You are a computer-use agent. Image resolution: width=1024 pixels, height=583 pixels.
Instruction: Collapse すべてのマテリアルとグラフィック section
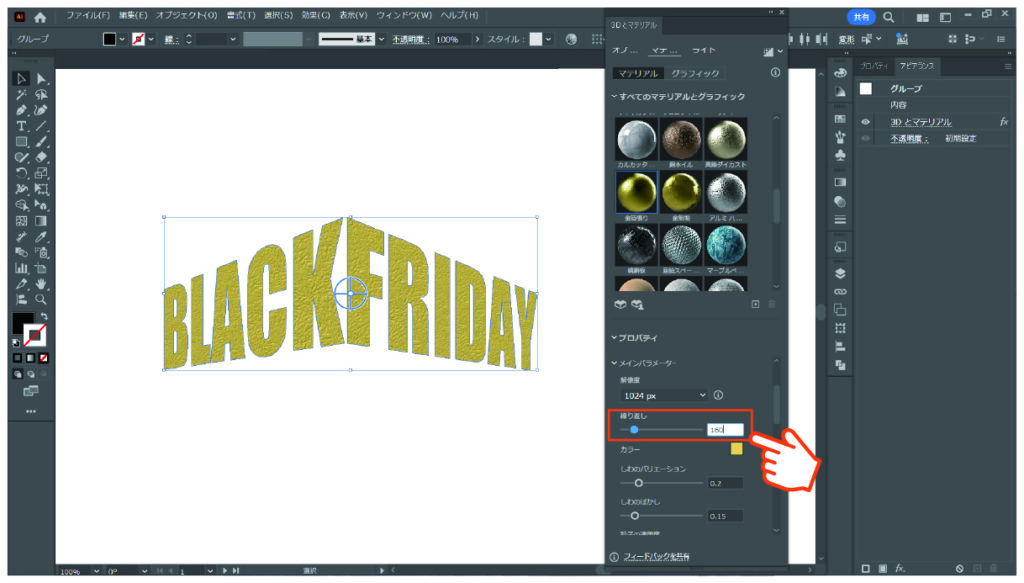click(614, 96)
